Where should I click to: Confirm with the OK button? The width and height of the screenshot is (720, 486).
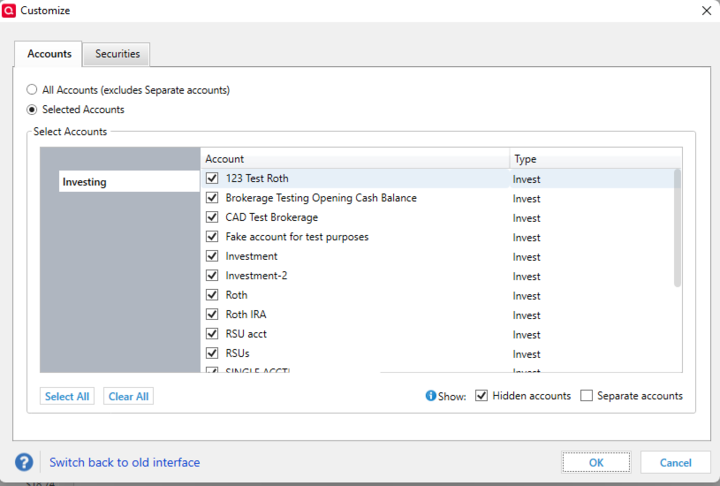[x=596, y=462]
